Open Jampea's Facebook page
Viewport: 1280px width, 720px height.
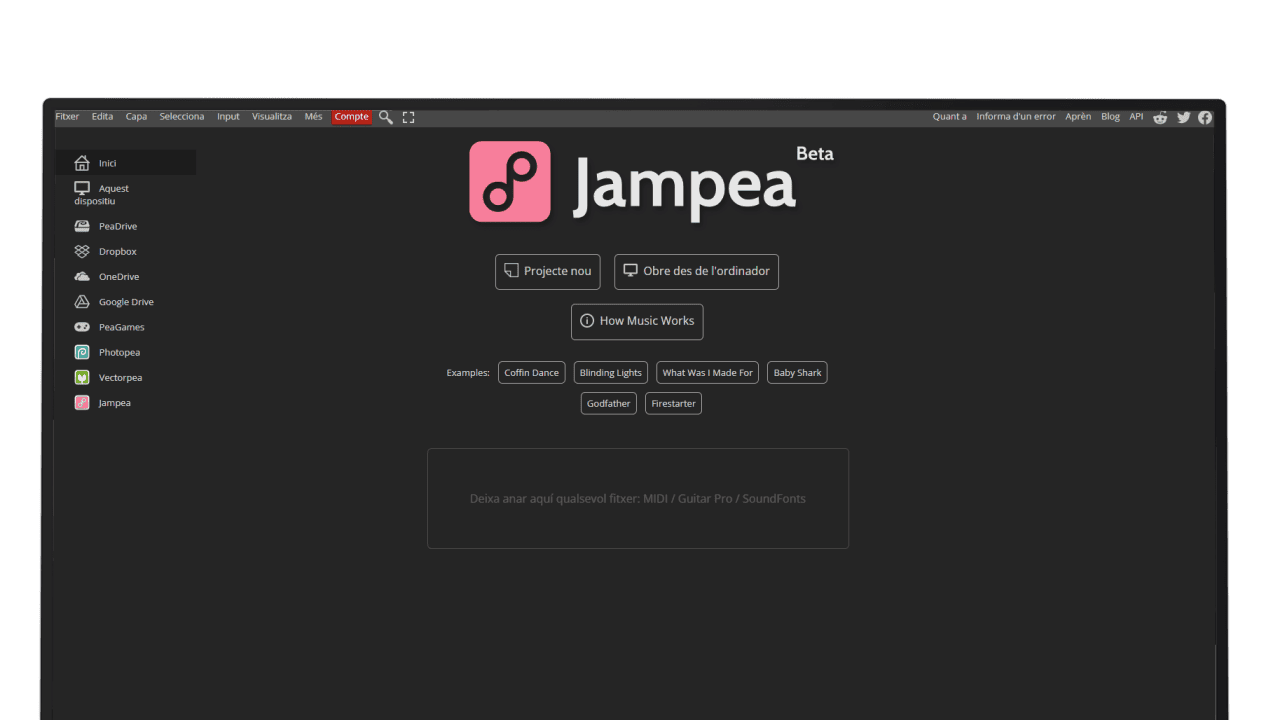pyautogui.click(x=1205, y=117)
